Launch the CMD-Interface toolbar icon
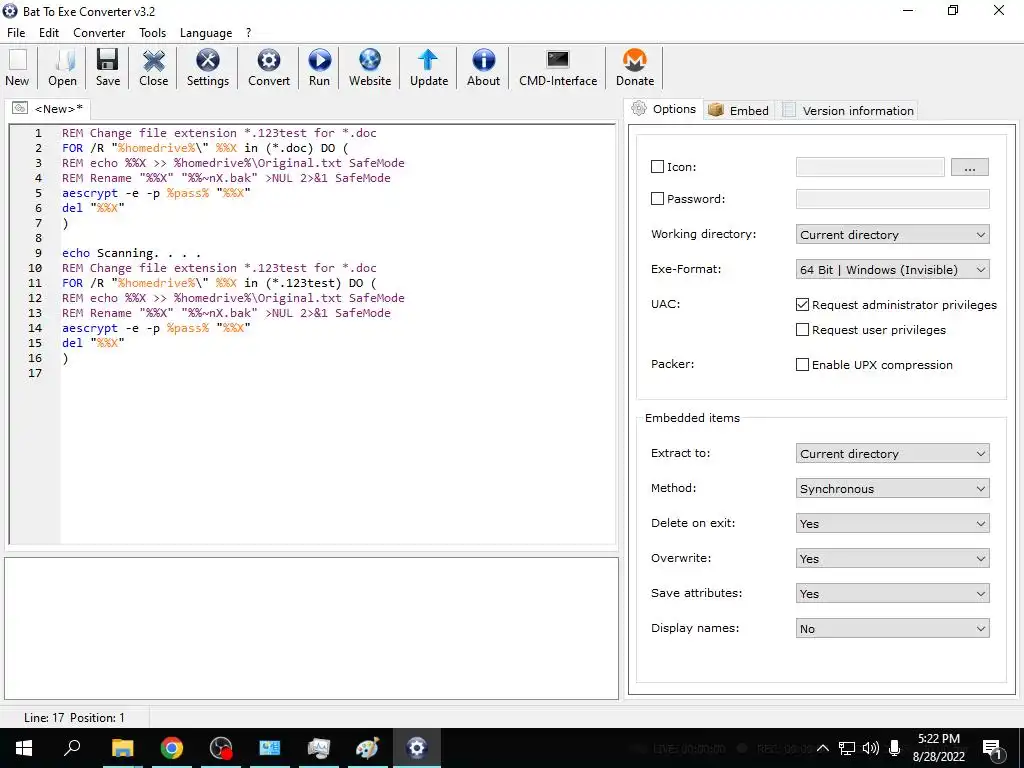Viewport: 1024px width, 768px height. (558, 68)
